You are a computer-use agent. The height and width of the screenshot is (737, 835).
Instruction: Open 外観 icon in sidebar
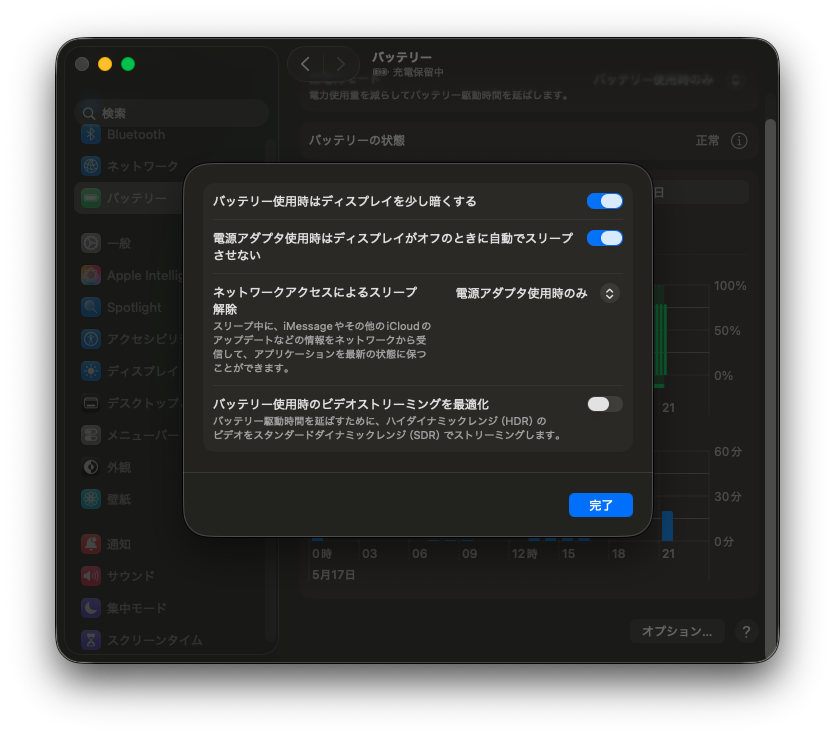tap(91, 467)
